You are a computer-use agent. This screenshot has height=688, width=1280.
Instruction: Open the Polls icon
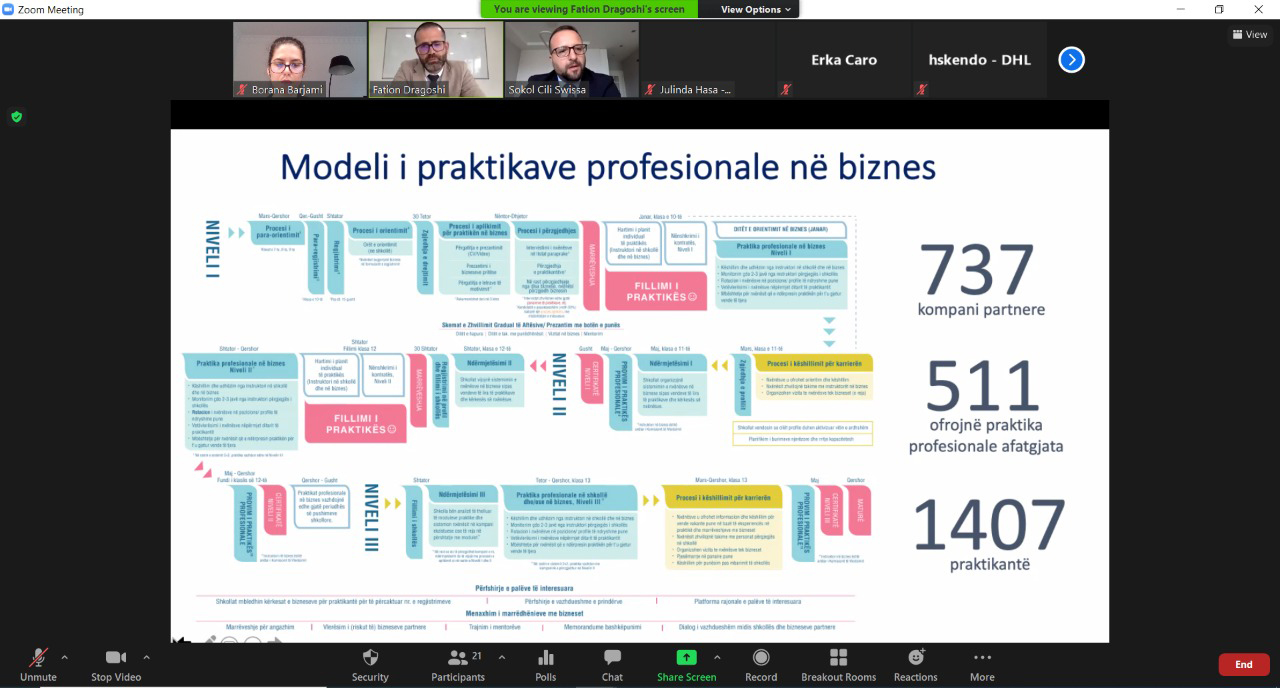(546, 658)
